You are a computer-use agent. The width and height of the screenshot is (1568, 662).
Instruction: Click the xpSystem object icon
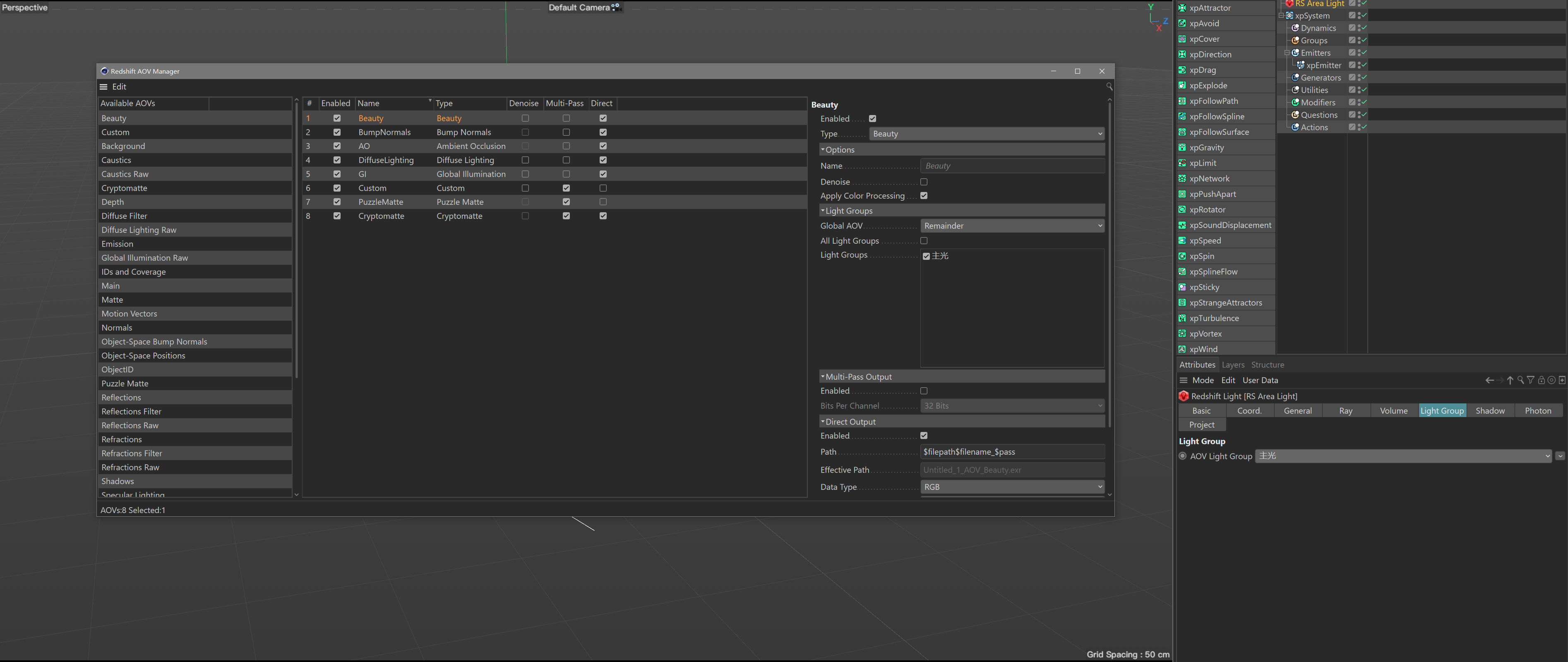pos(1289,16)
